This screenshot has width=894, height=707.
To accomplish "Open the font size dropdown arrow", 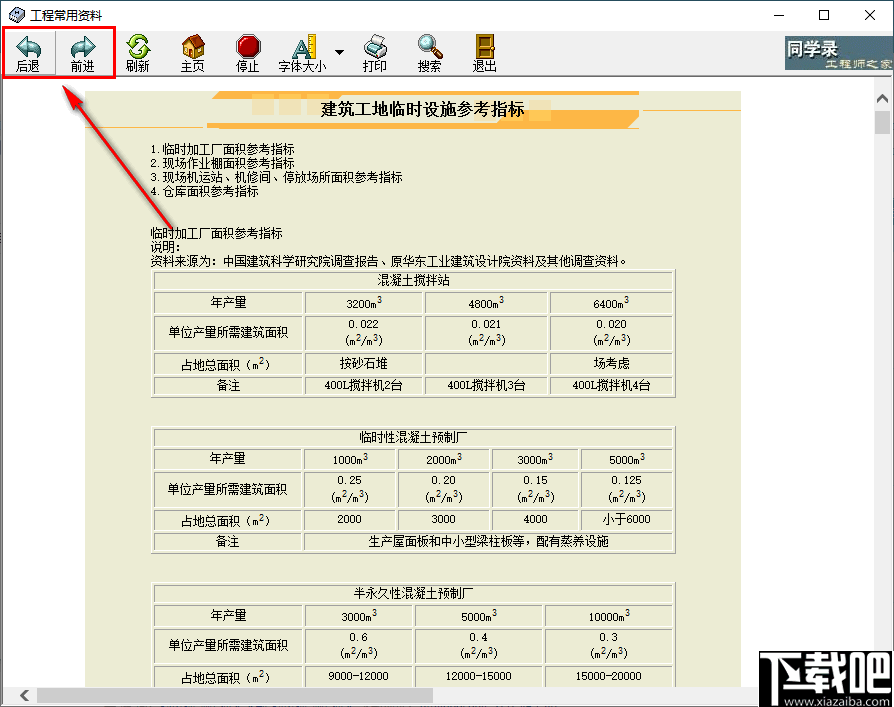I will point(337,53).
